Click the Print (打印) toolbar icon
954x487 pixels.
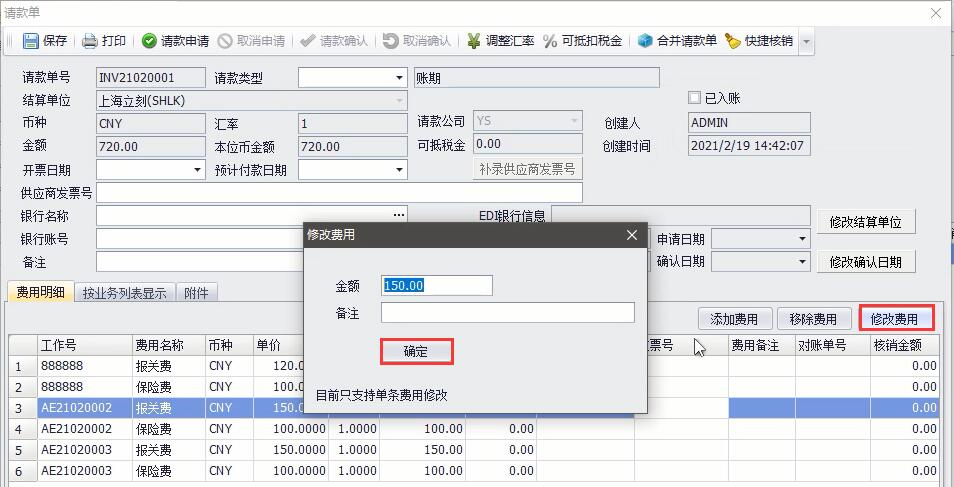(x=90, y=41)
